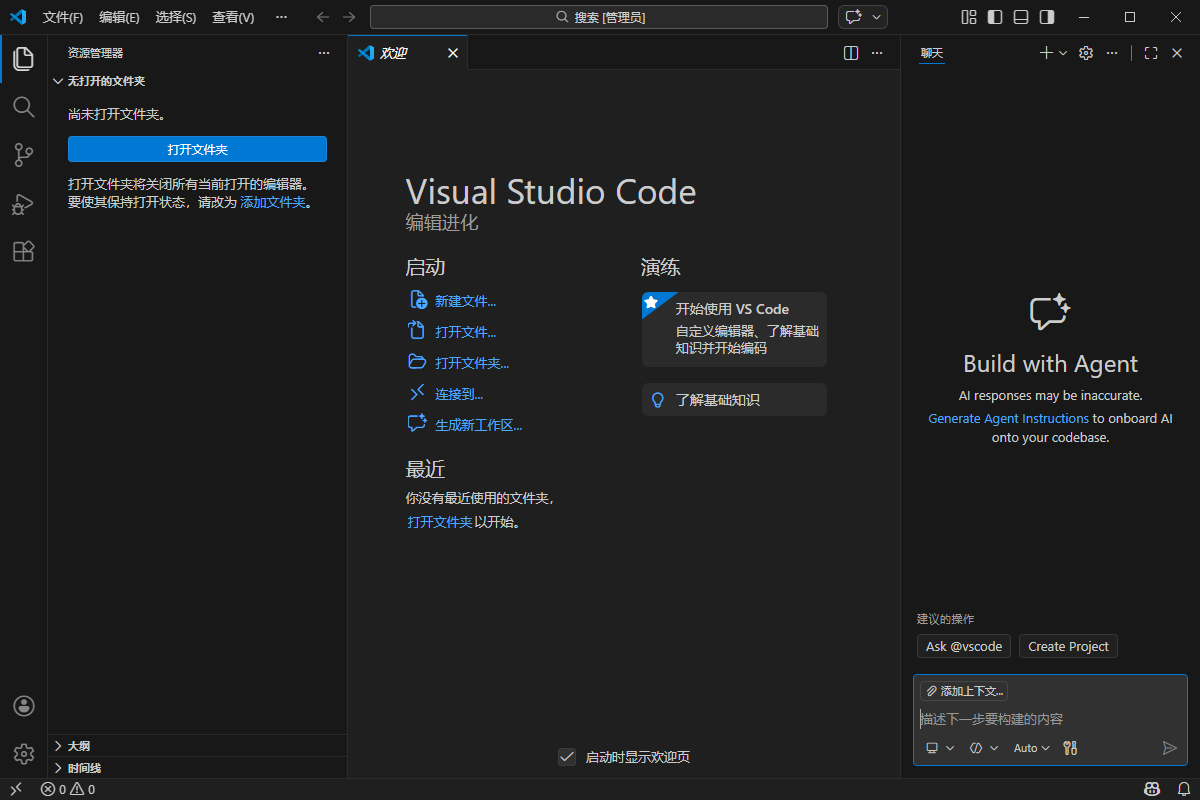The height and width of the screenshot is (800, 1200).
Task: Open the Auto model dropdown in chat
Action: pyautogui.click(x=1030, y=747)
